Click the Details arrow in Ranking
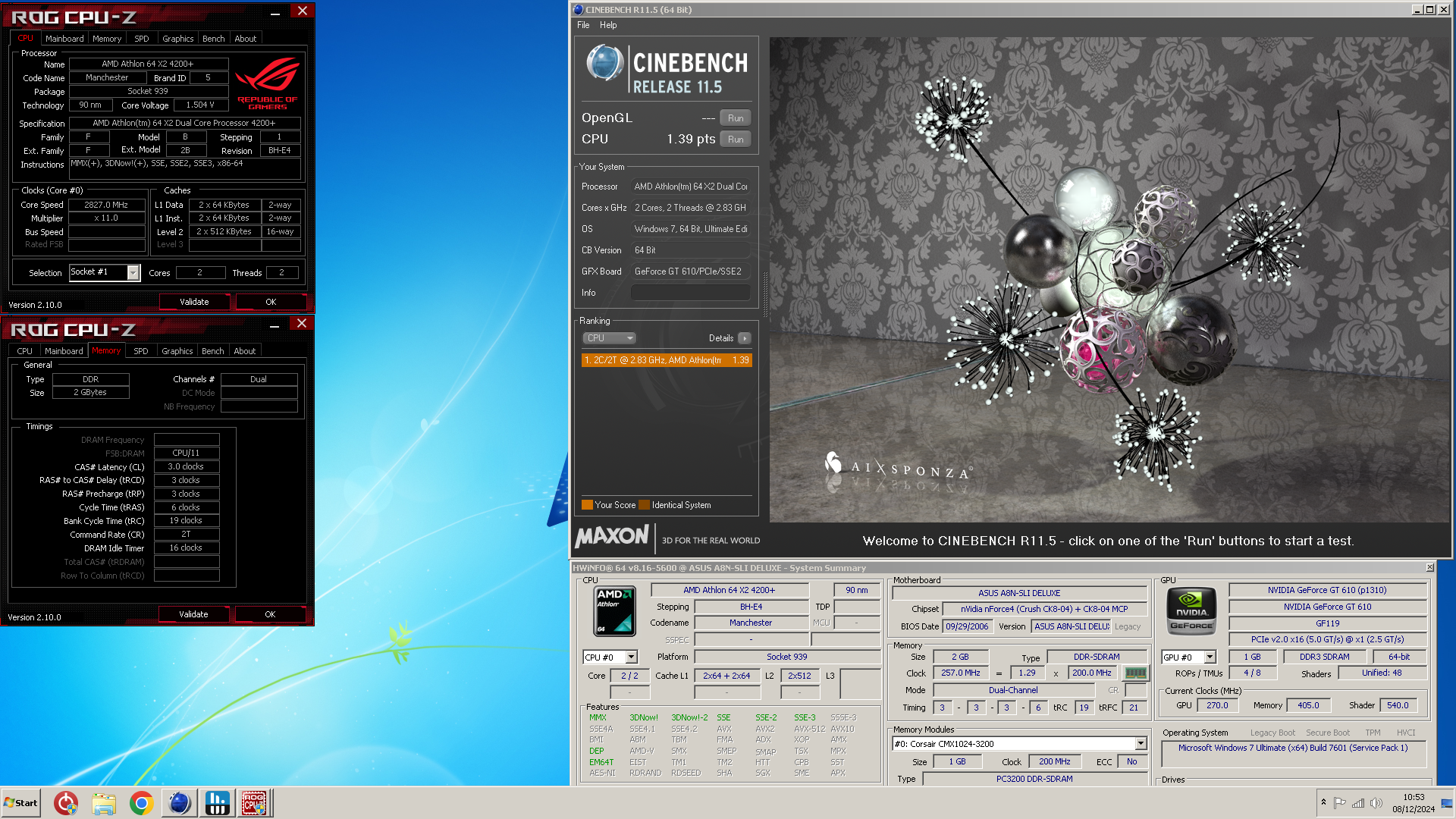The width and height of the screenshot is (1456, 819). point(745,338)
